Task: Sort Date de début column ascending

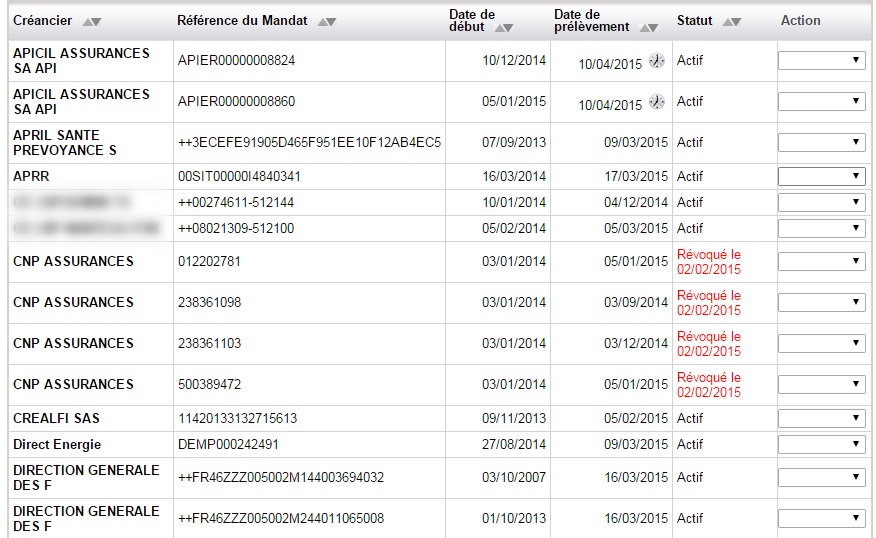Action: coord(500,28)
